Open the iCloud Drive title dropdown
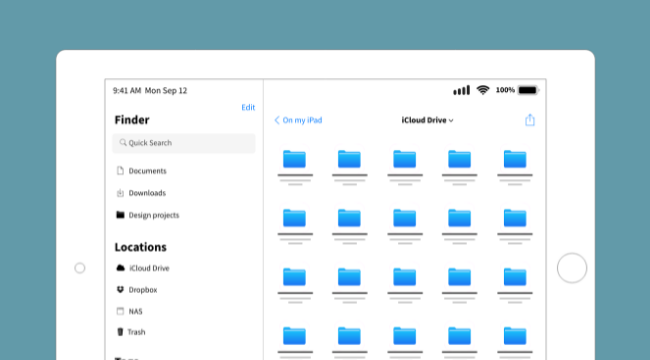The height and width of the screenshot is (360, 650). coord(427,120)
